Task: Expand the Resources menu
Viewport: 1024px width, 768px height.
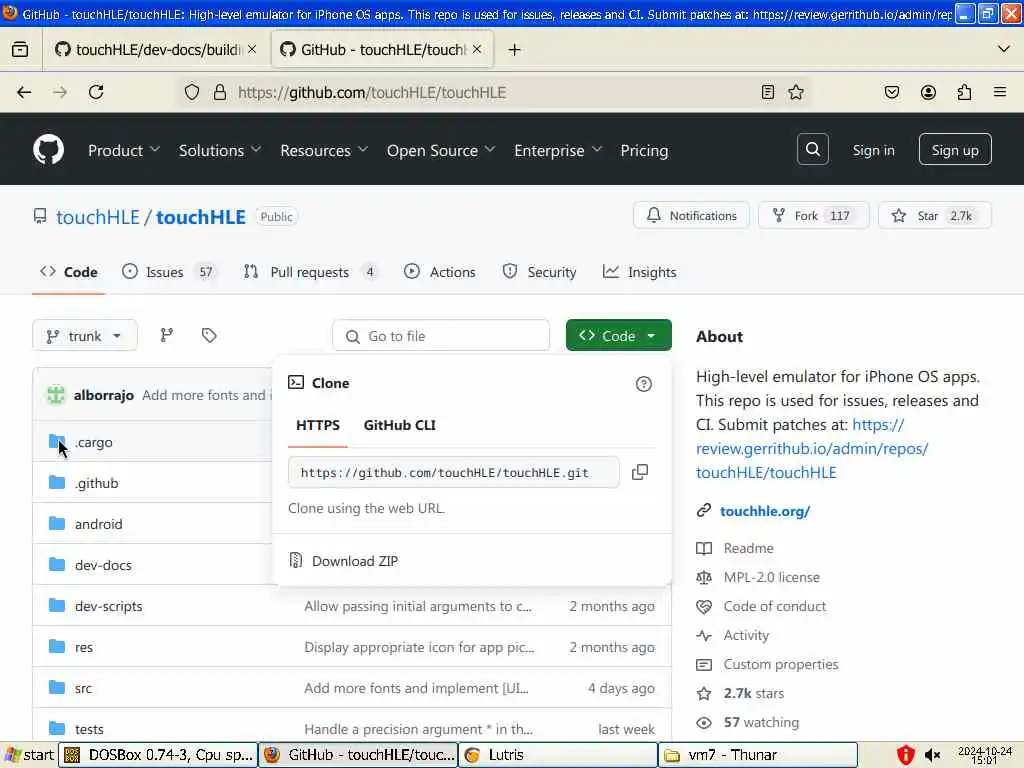Action: pyautogui.click(x=324, y=150)
